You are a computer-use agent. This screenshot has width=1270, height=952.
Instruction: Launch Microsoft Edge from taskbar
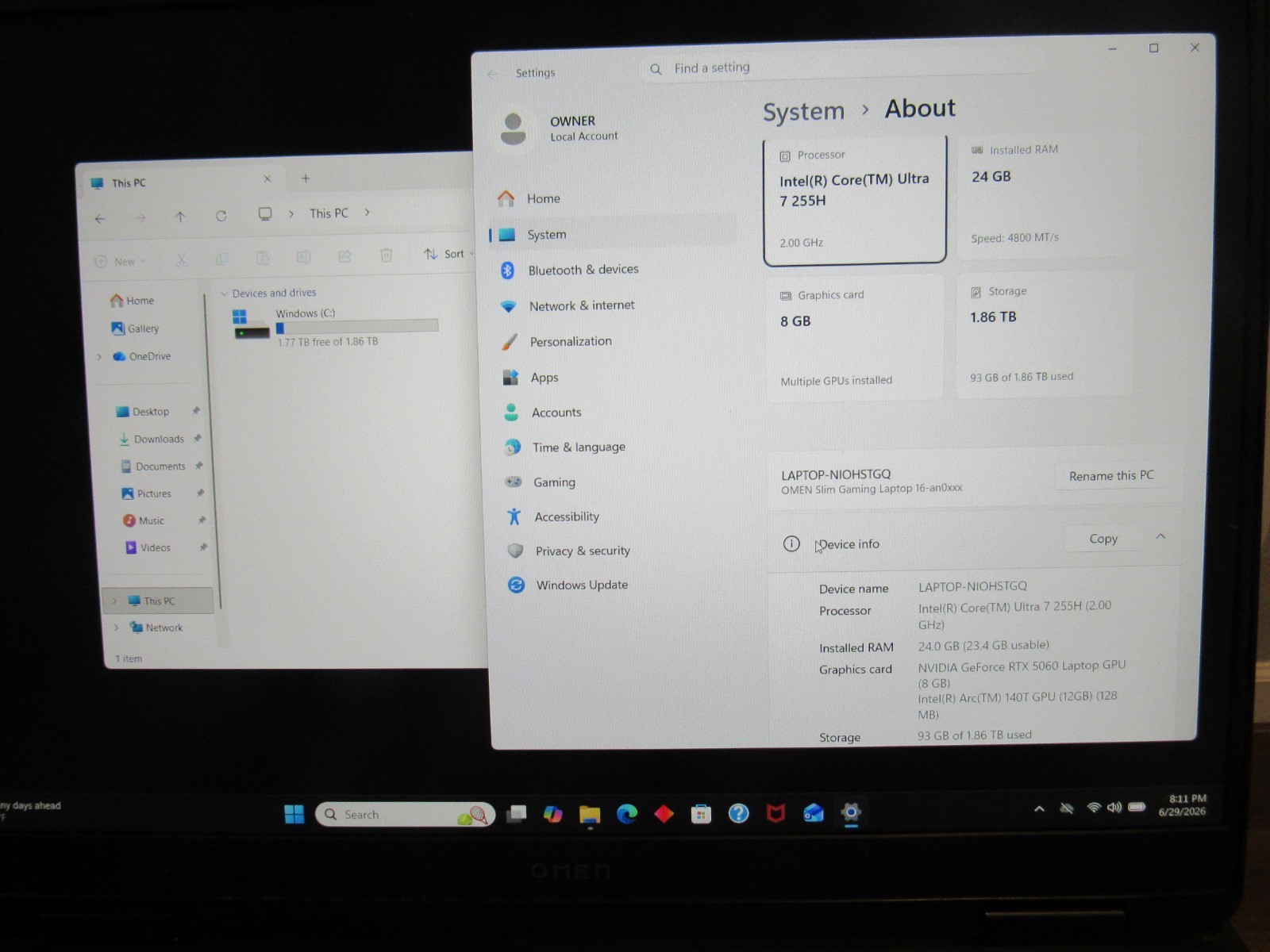[627, 813]
